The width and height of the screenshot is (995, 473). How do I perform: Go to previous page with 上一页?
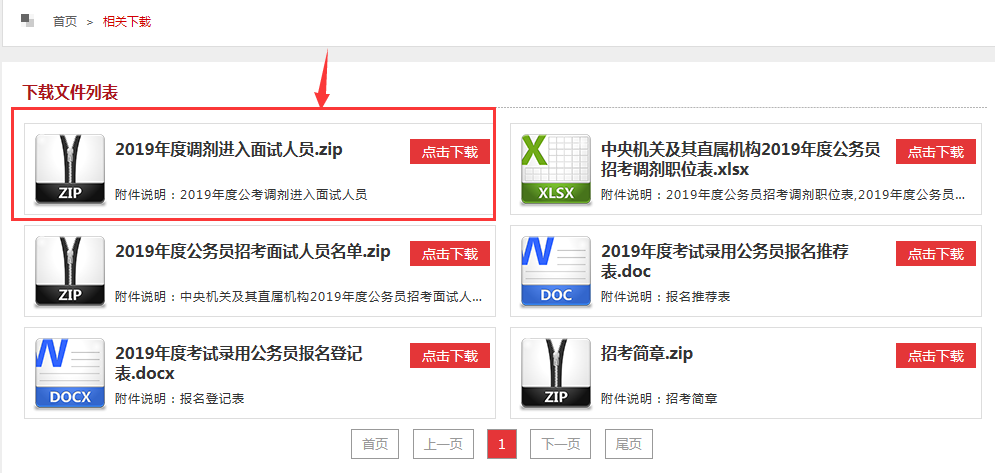point(443,444)
